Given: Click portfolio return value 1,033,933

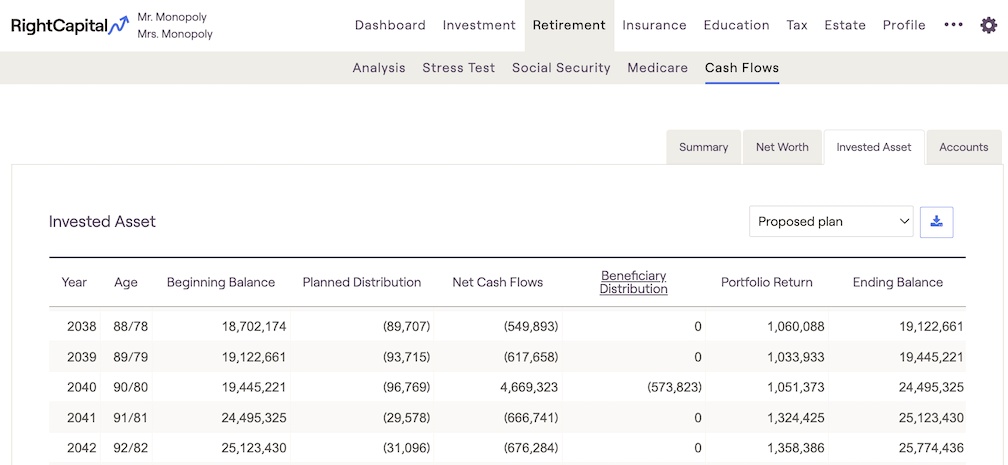Looking at the screenshot, I should click(796, 357).
